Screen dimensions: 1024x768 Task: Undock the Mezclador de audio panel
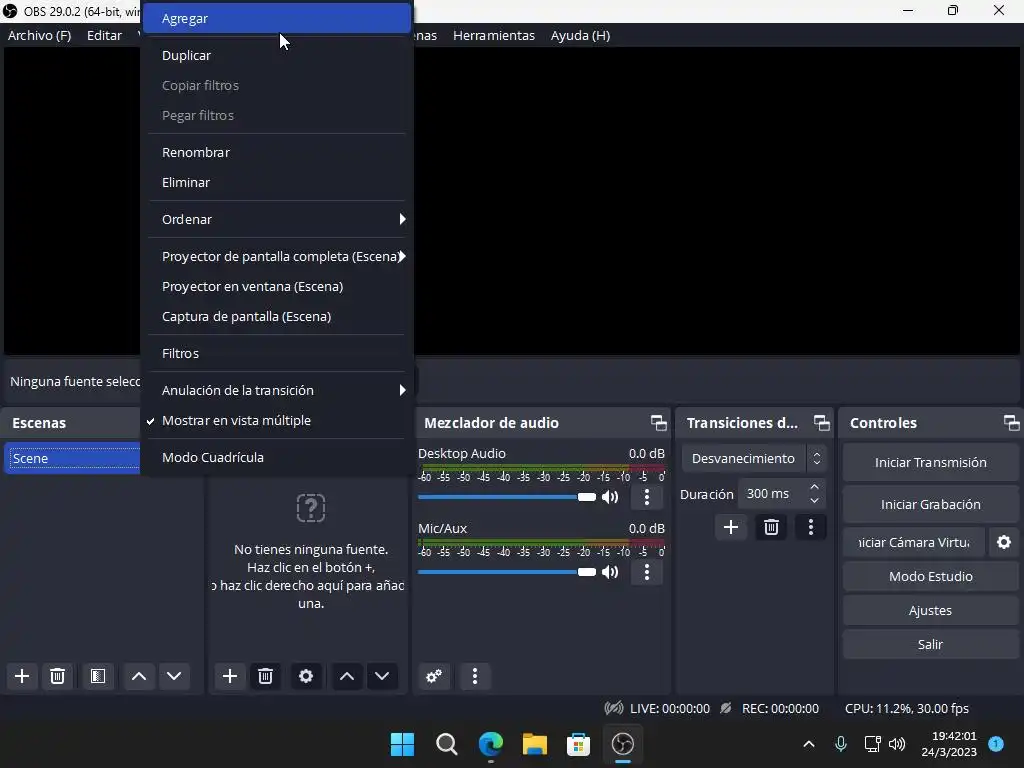click(659, 423)
